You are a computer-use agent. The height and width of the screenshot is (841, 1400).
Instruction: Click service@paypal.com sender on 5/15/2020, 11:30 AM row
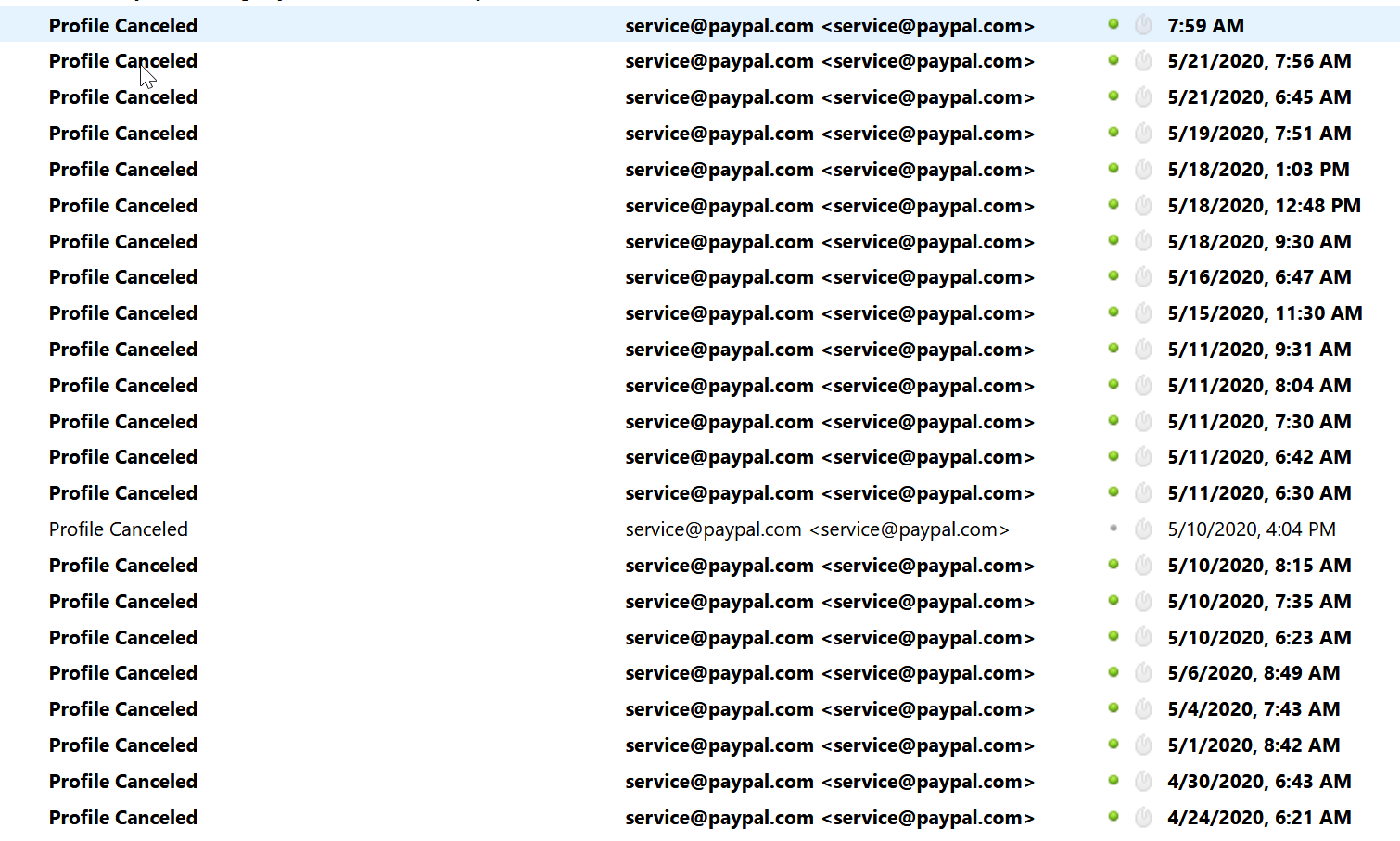(830, 313)
